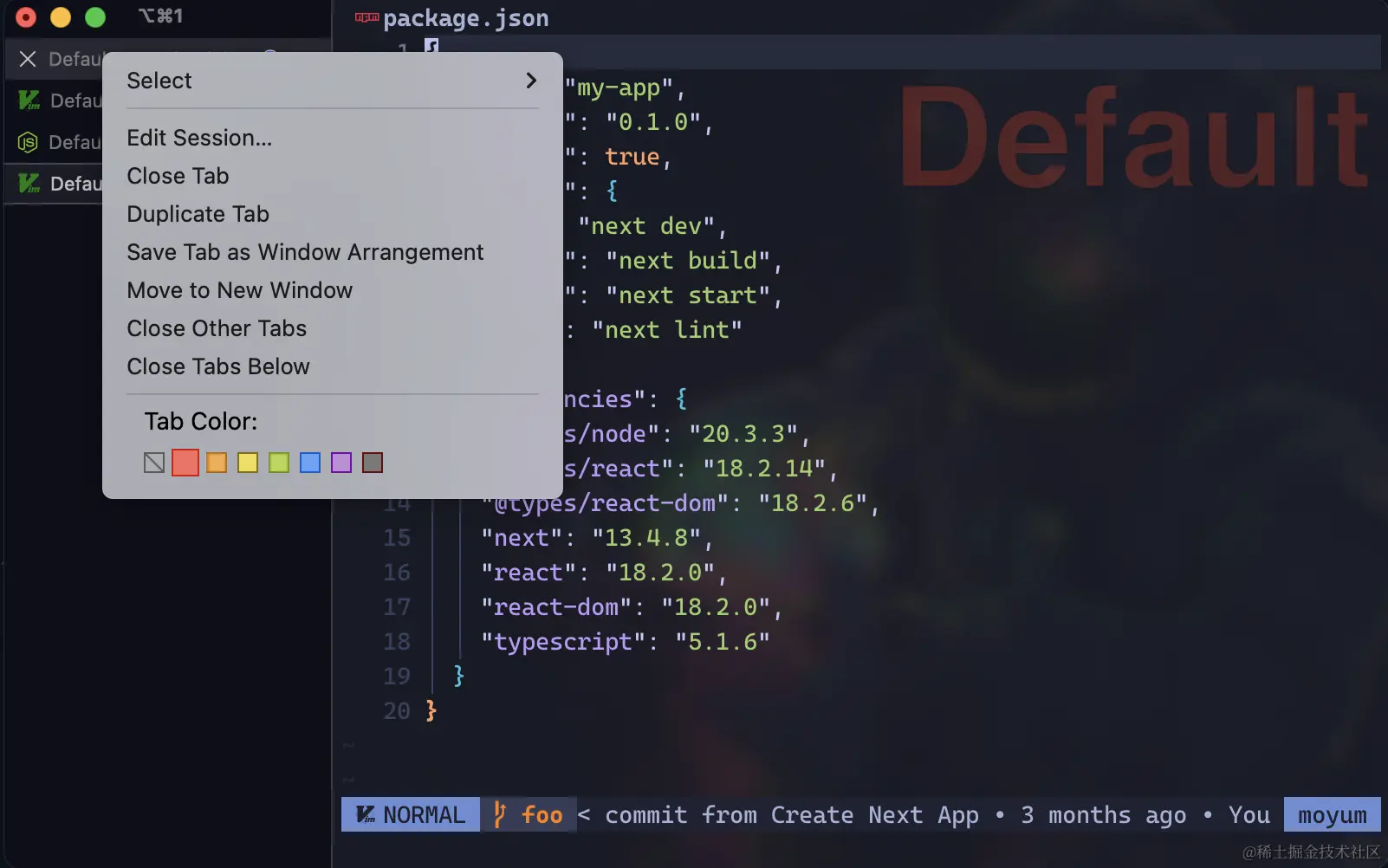Click line number 20 in the gutter

397,711
